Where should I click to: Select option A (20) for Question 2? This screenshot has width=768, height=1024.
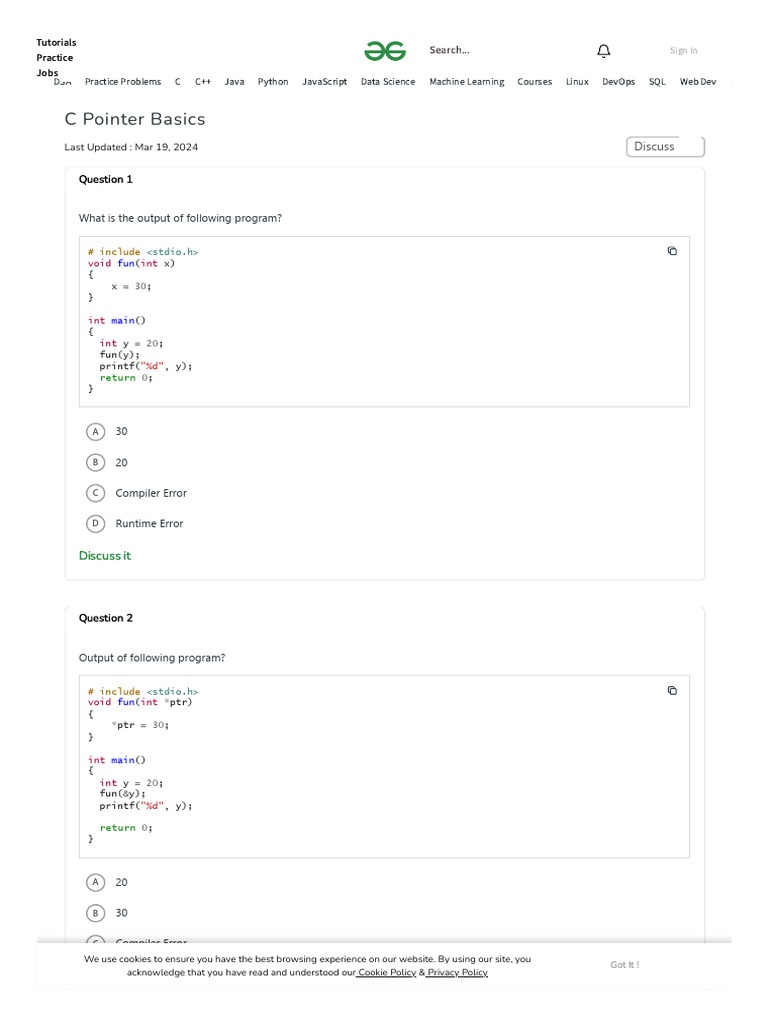[x=96, y=883]
